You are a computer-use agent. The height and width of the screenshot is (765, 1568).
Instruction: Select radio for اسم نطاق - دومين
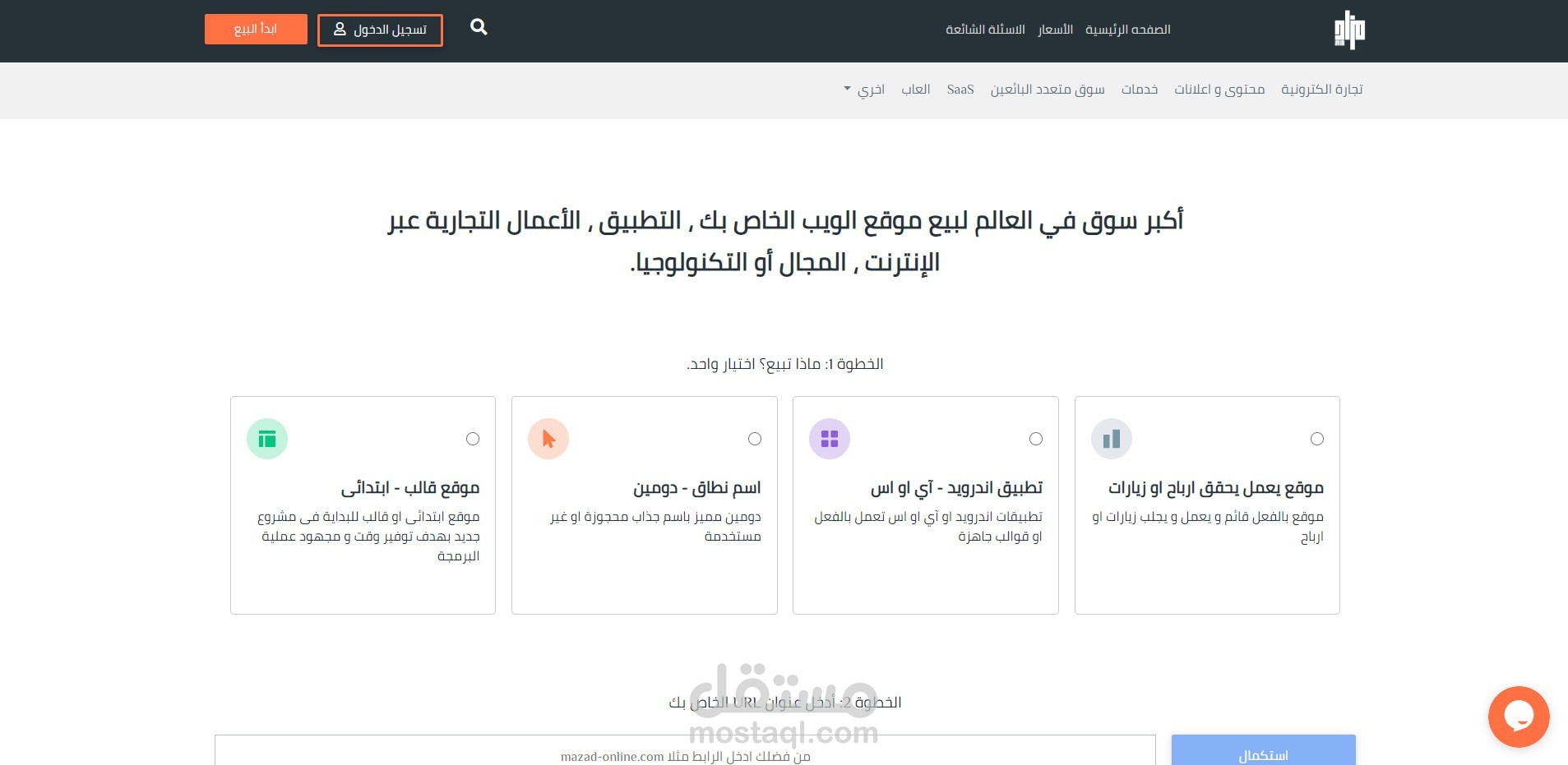pos(755,439)
